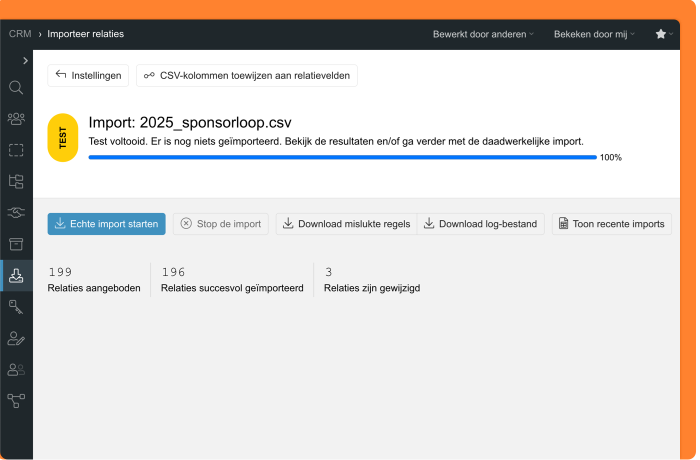Open the handshake sidebar icon

16,213
